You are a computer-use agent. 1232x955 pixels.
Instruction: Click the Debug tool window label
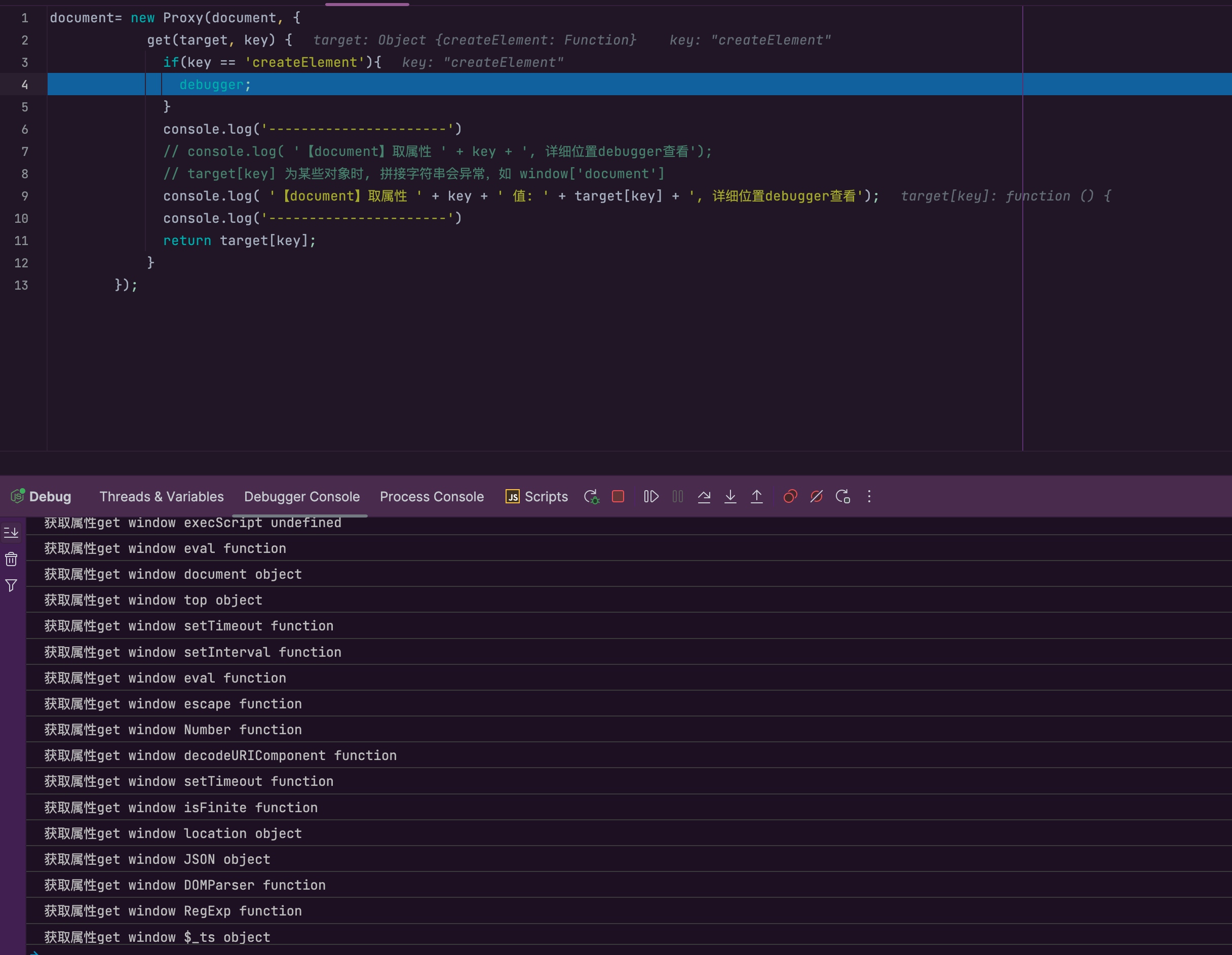pos(41,497)
